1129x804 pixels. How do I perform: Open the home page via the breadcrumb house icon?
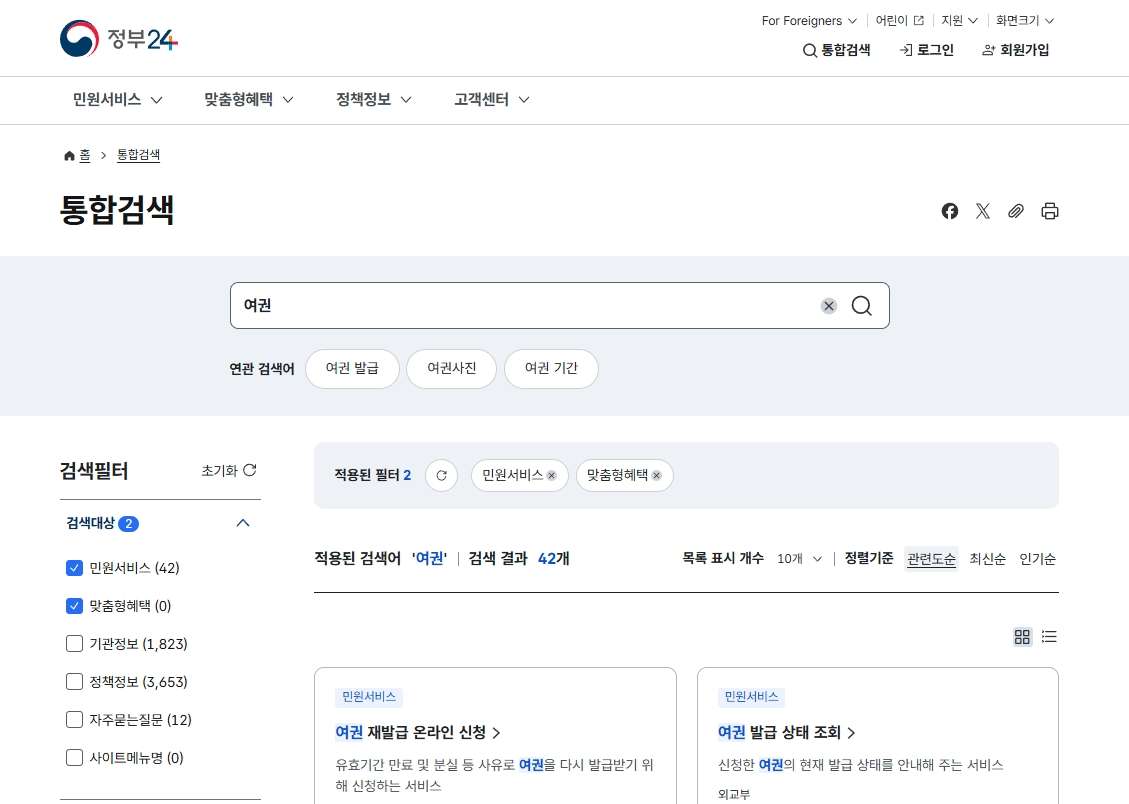click(x=67, y=154)
